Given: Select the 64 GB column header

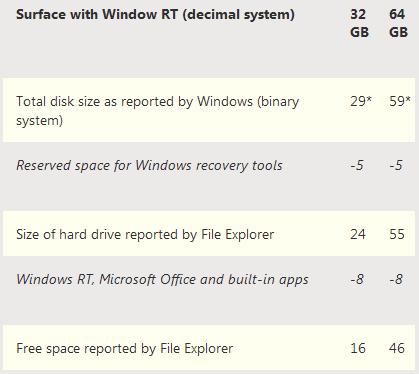Looking at the screenshot, I should tap(398, 23).
